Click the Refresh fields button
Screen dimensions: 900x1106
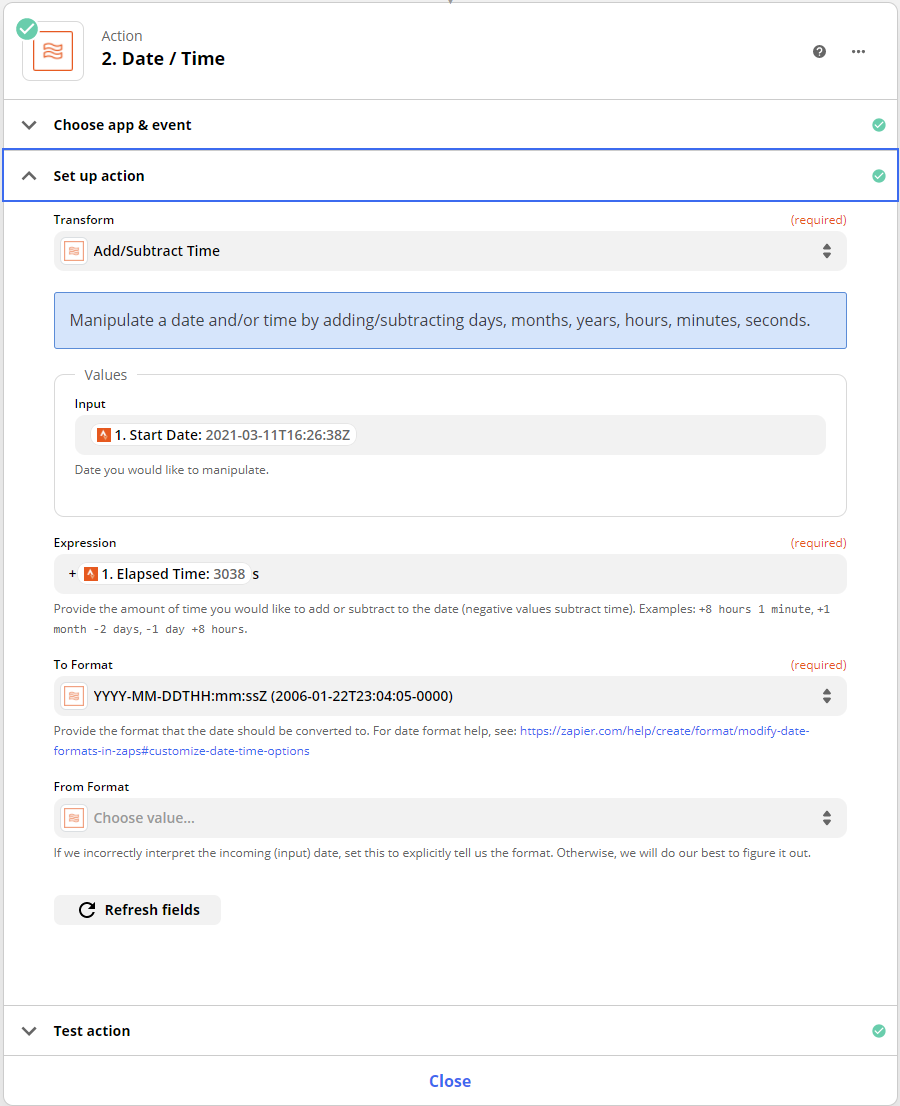(x=138, y=910)
